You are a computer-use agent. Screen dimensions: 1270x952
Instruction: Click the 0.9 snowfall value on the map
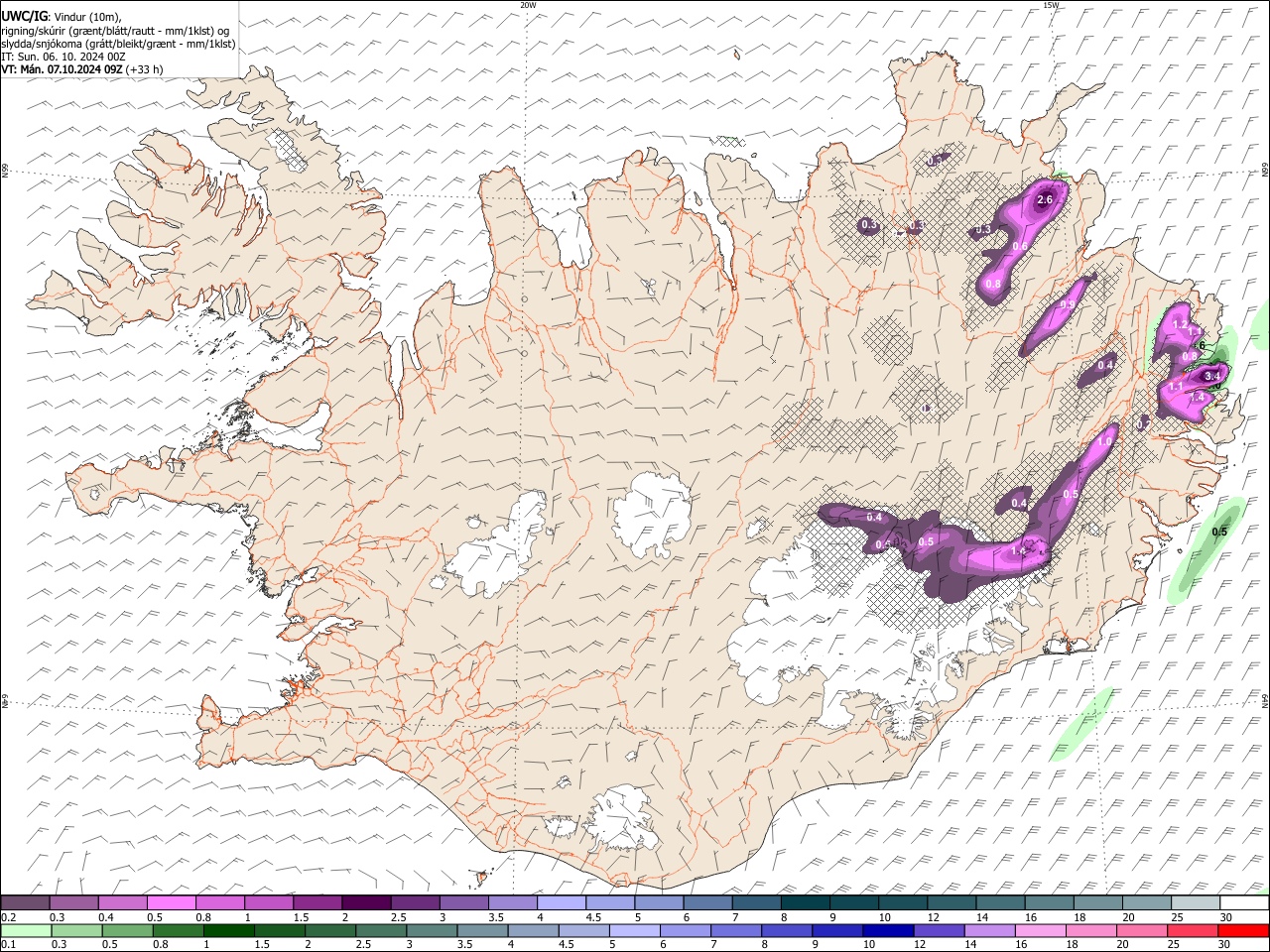tap(1069, 304)
